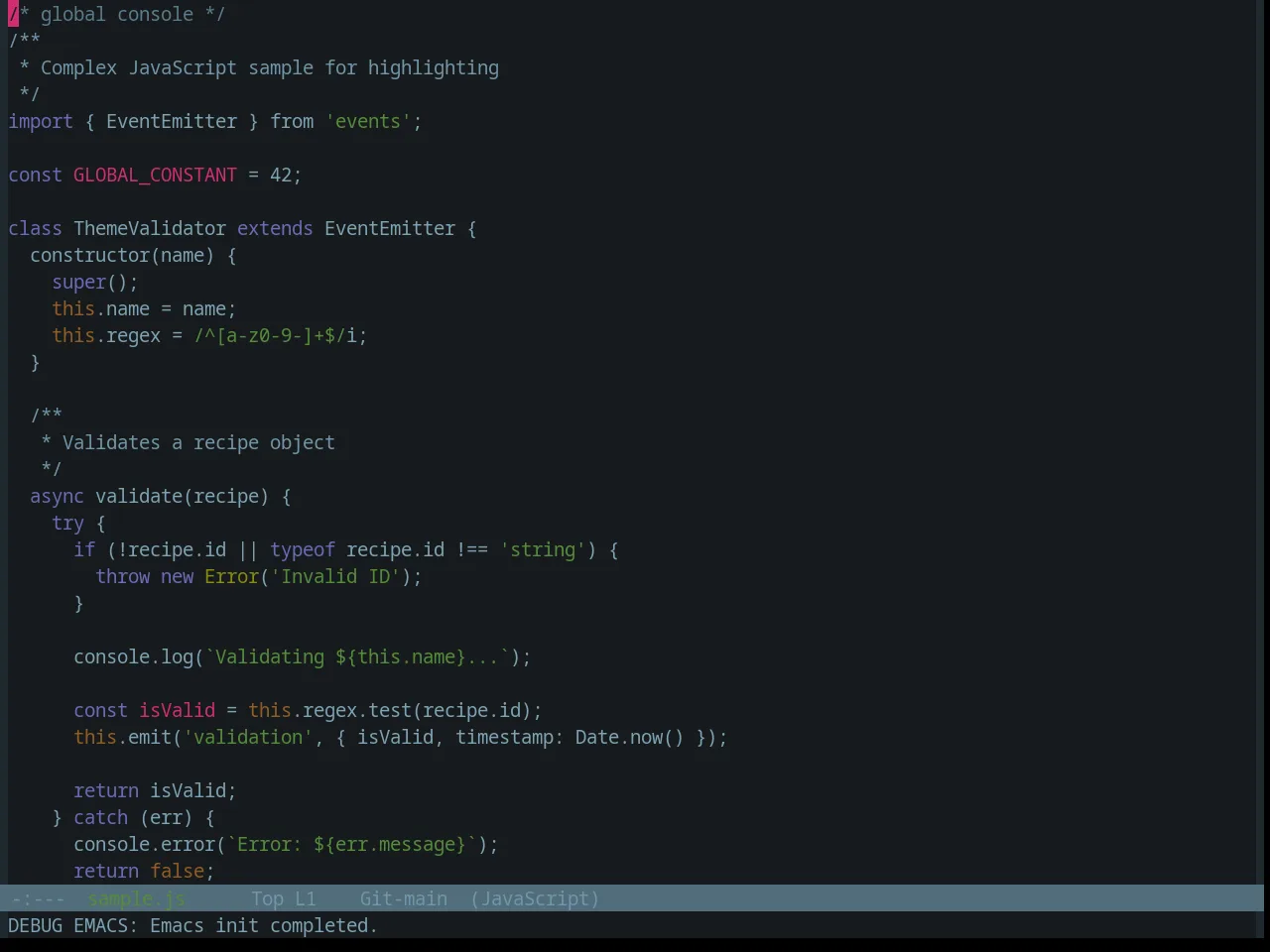
Task: Click 'console.error' call
Action: [x=144, y=844]
